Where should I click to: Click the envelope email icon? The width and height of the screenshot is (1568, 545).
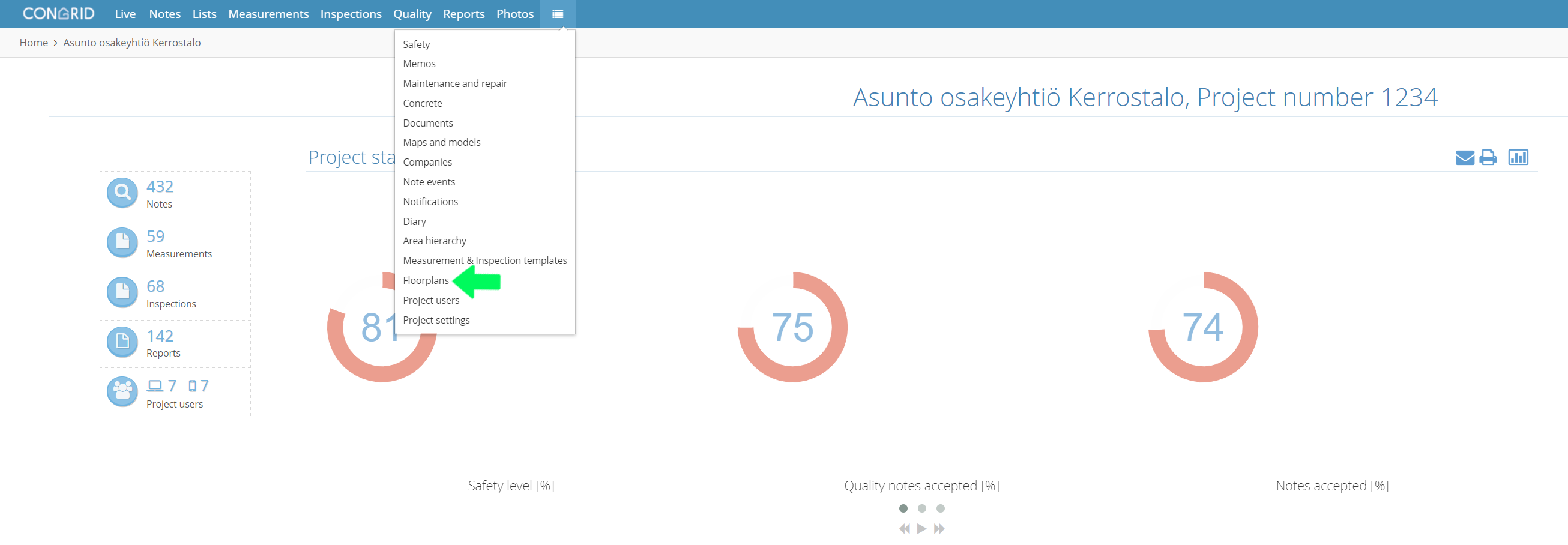[1465, 158]
